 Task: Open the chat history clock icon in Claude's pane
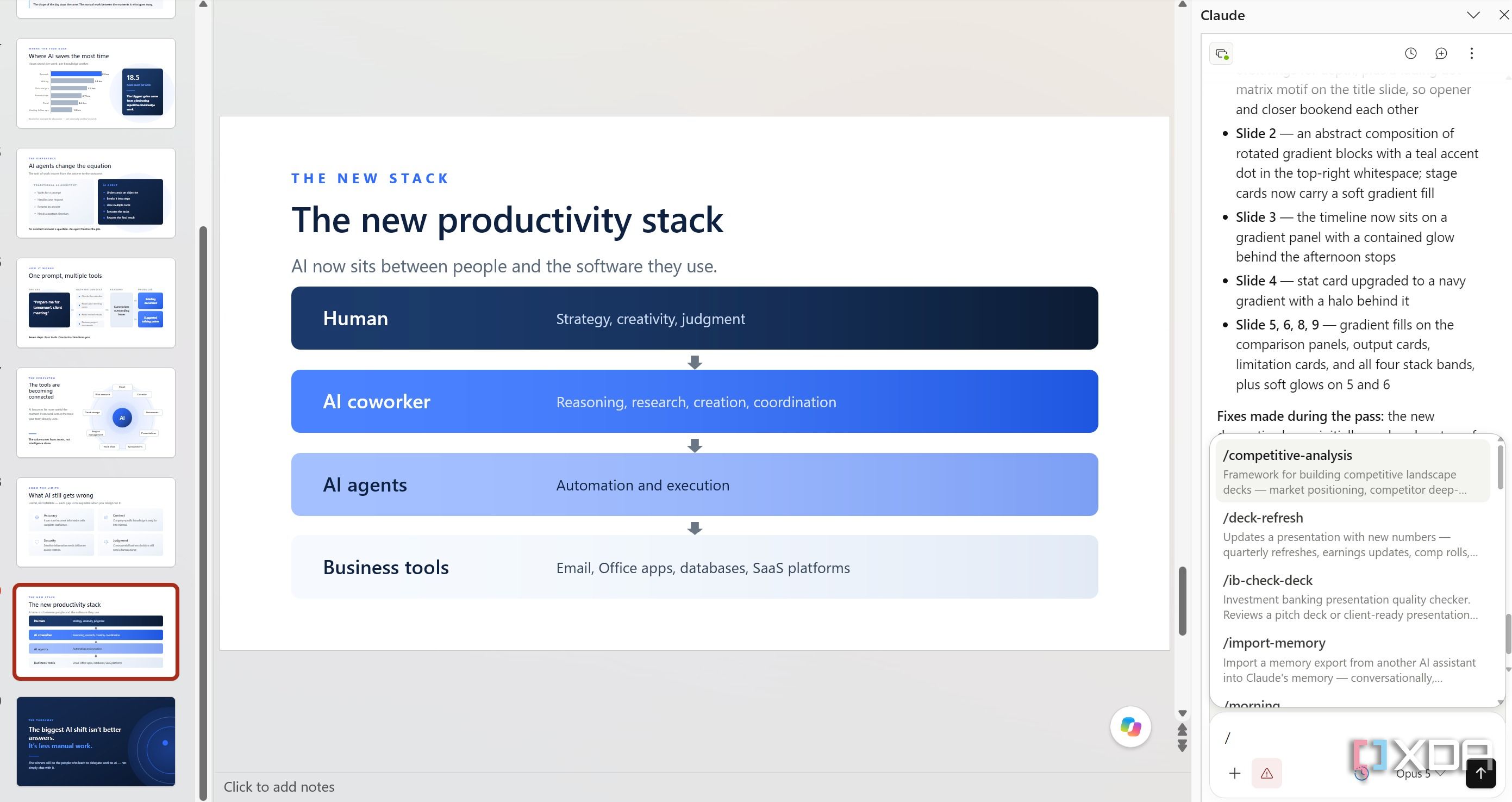(x=1410, y=53)
